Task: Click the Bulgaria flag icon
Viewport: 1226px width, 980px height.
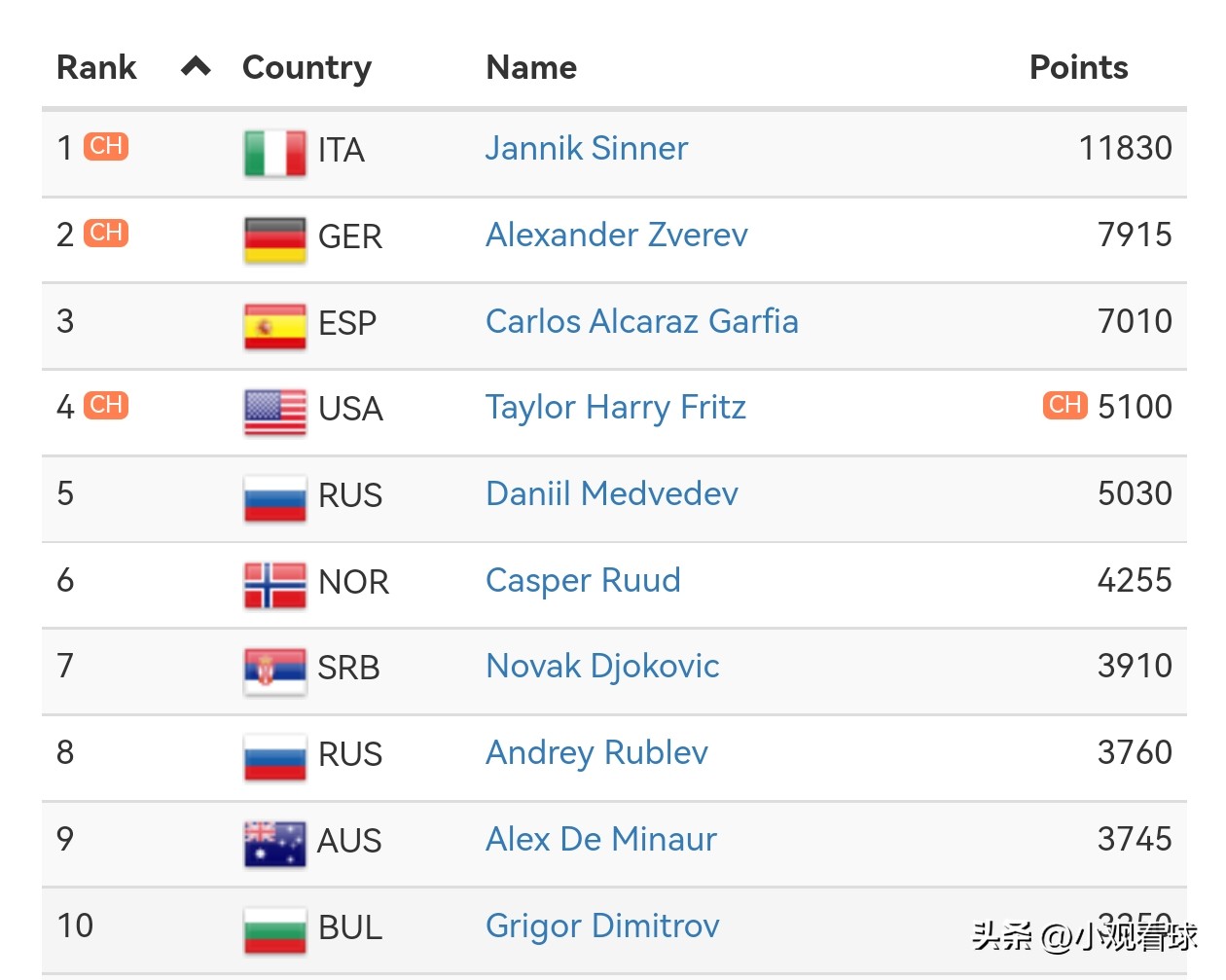Action: 275,929
